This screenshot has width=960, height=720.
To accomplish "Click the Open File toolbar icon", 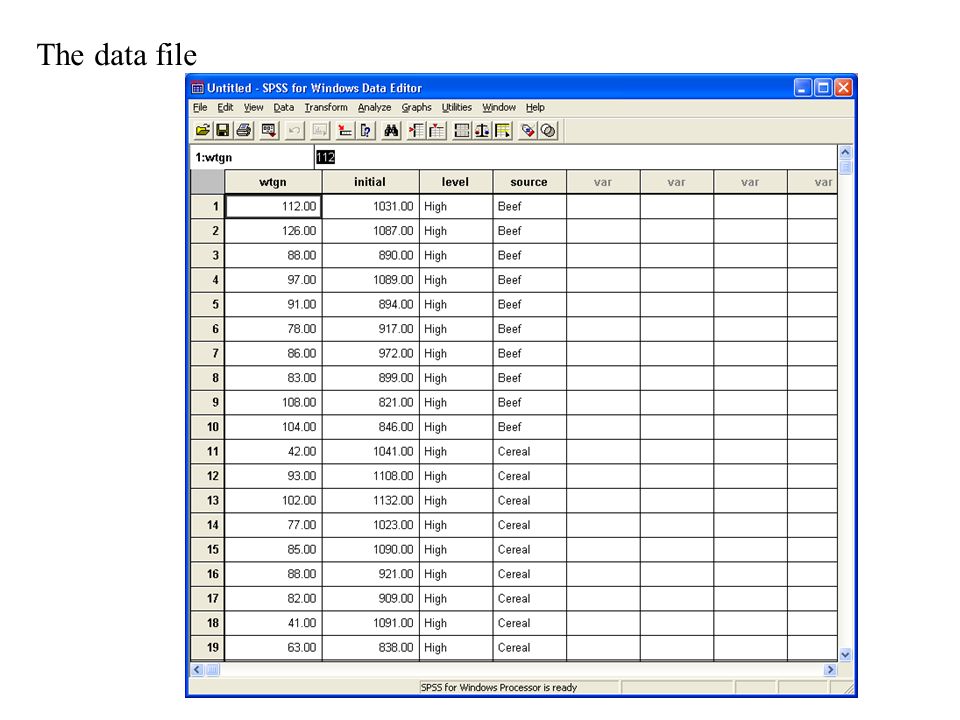I will [x=203, y=130].
